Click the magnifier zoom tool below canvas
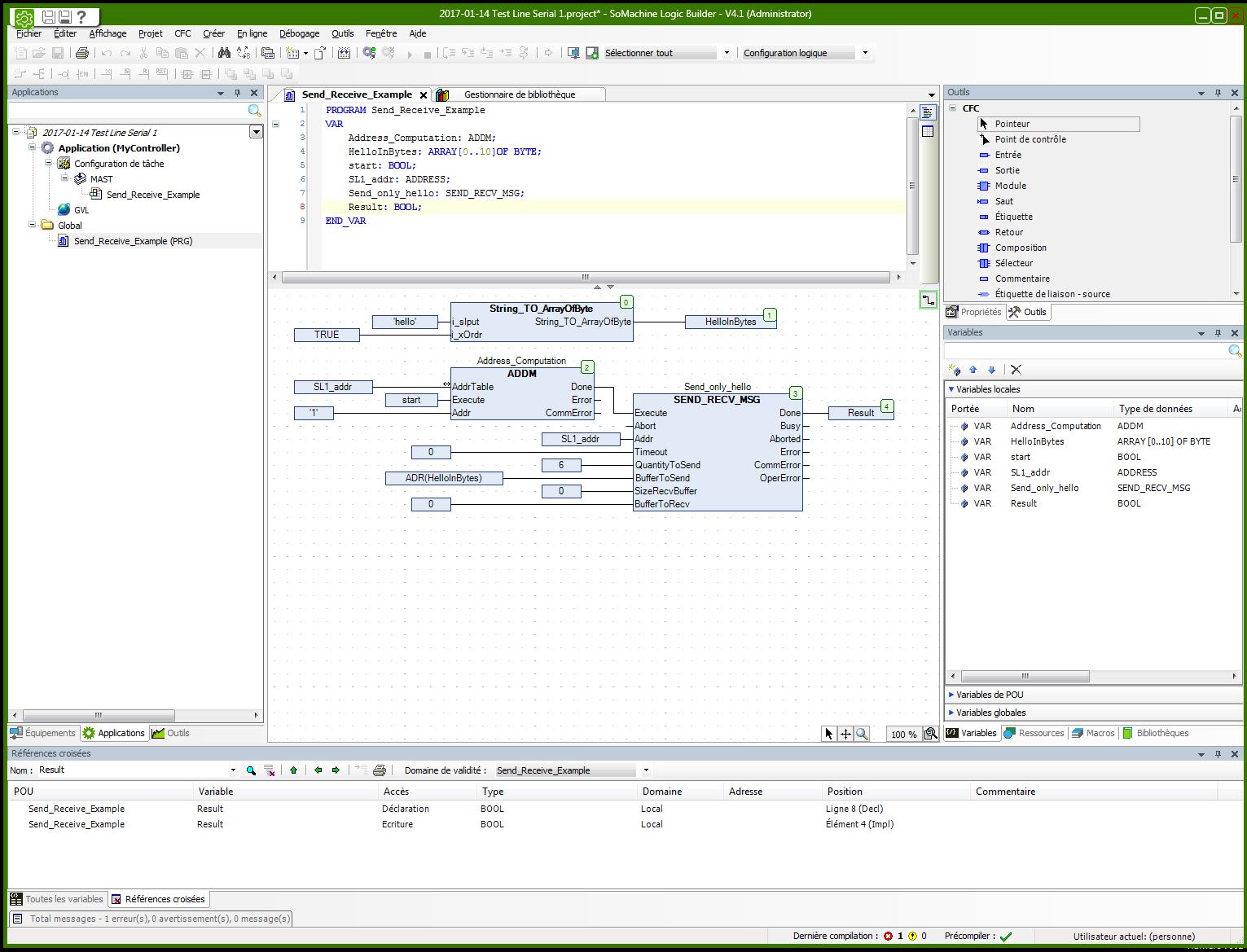Viewport: 1247px width, 952px height. (863, 734)
